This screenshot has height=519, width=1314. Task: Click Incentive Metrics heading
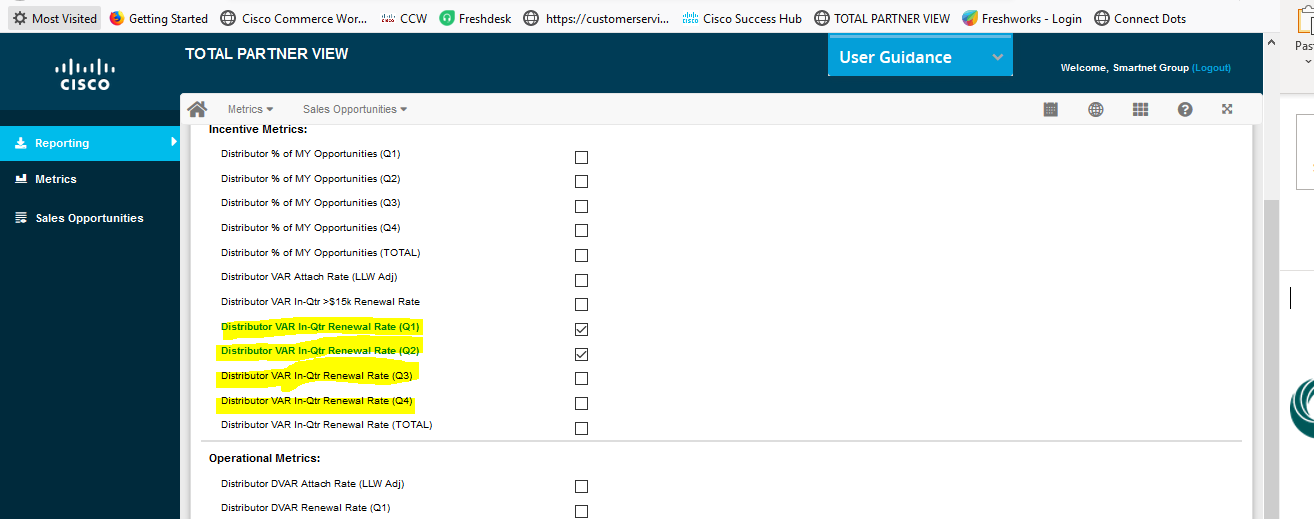pyautogui.click(x=258, y=130)
